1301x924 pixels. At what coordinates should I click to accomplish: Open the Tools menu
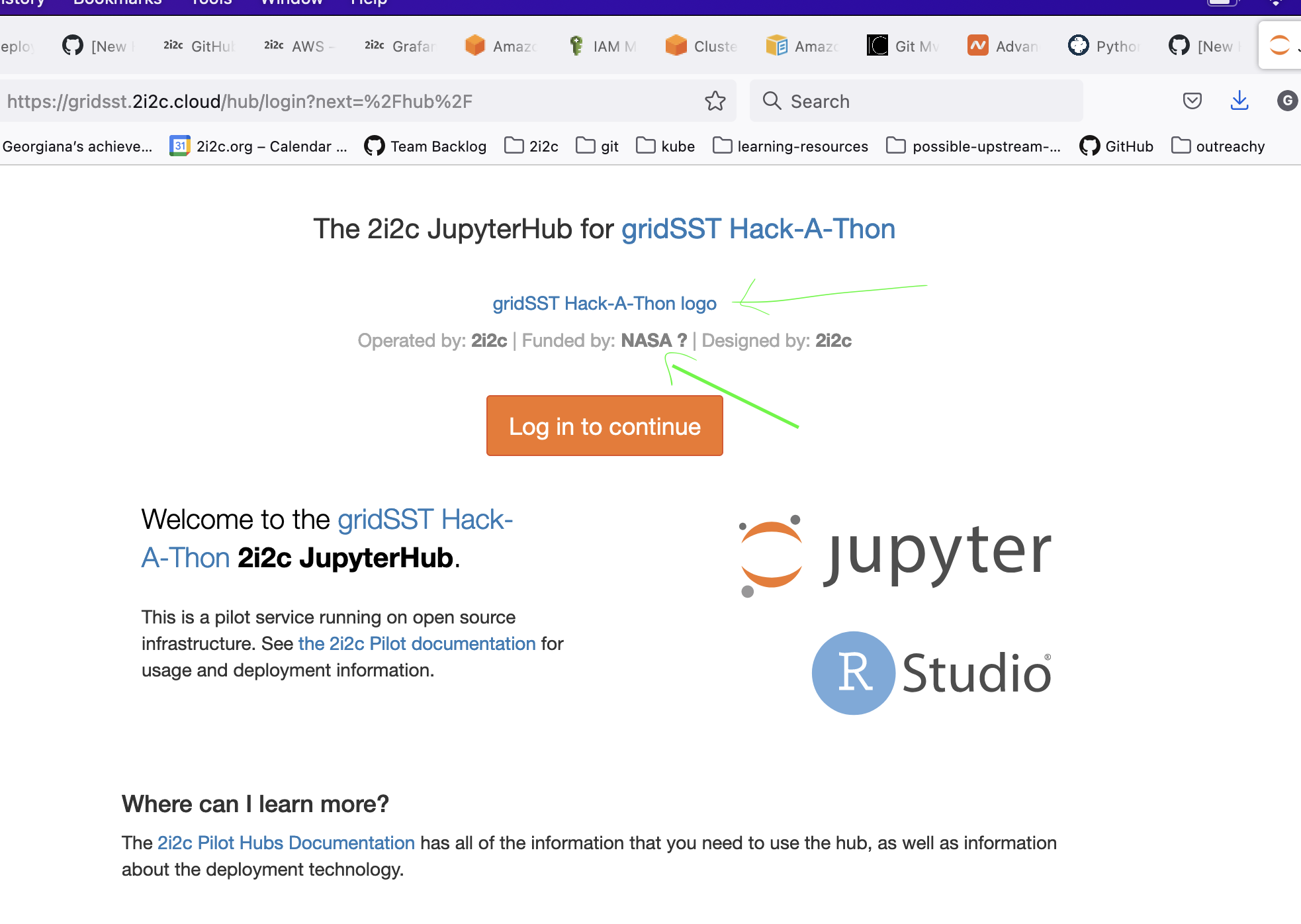click(x=210, y=3)
